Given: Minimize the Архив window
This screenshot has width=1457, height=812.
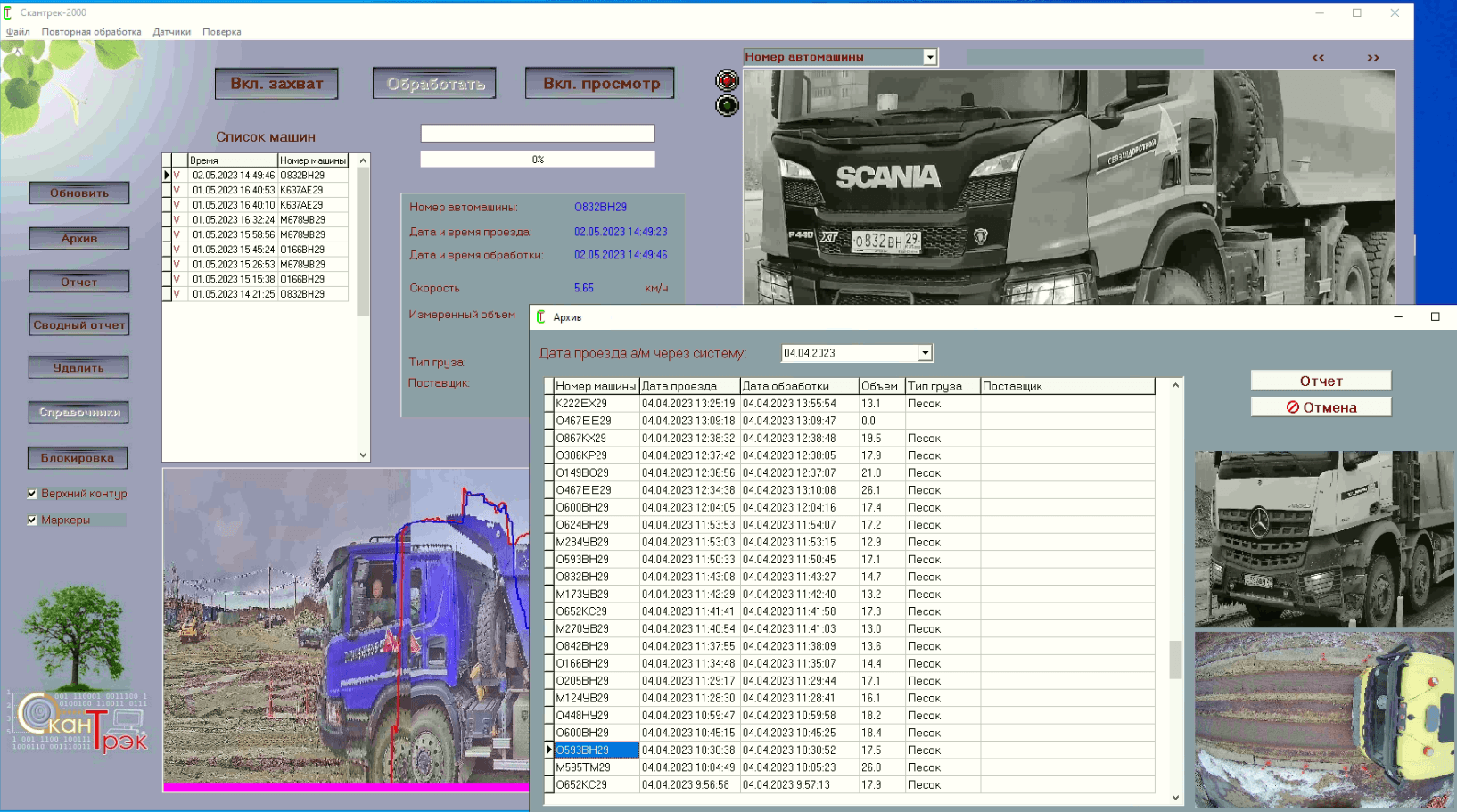Looking at the screenshot, I should (1398, 317).
